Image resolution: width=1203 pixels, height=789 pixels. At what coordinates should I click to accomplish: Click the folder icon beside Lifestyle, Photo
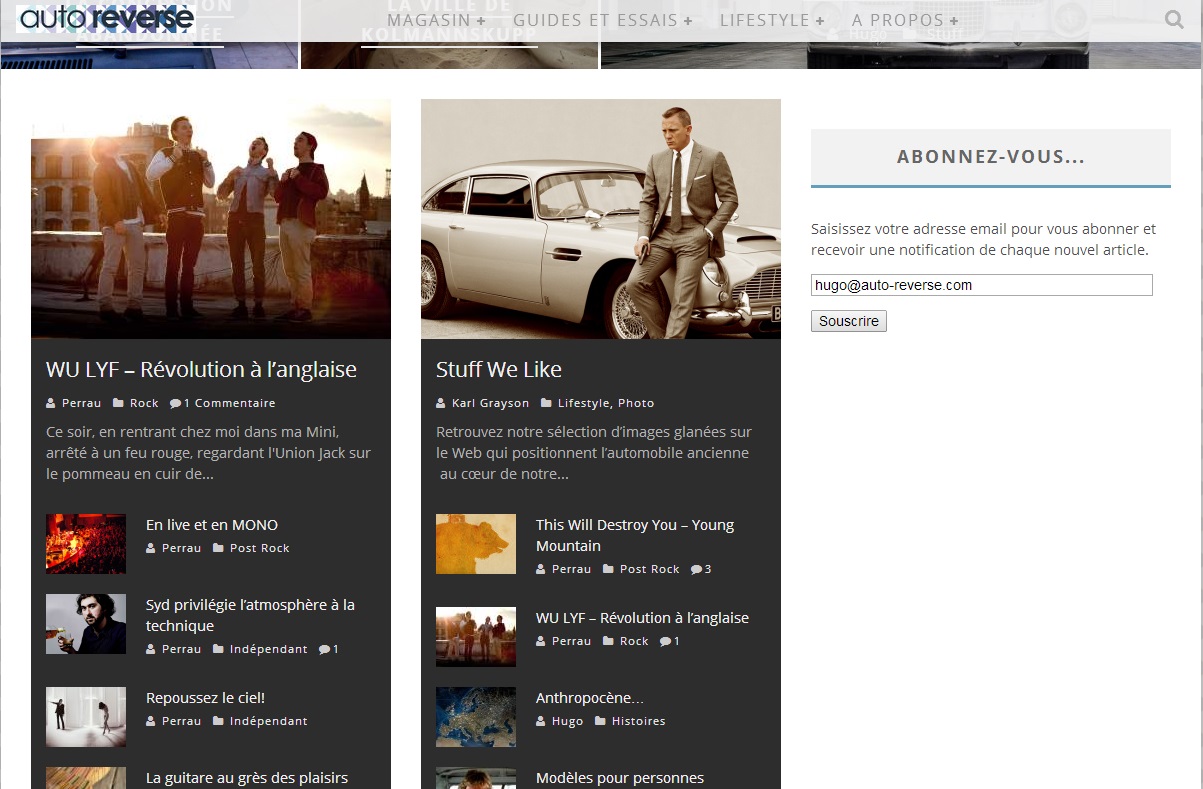tap(546, 403)
